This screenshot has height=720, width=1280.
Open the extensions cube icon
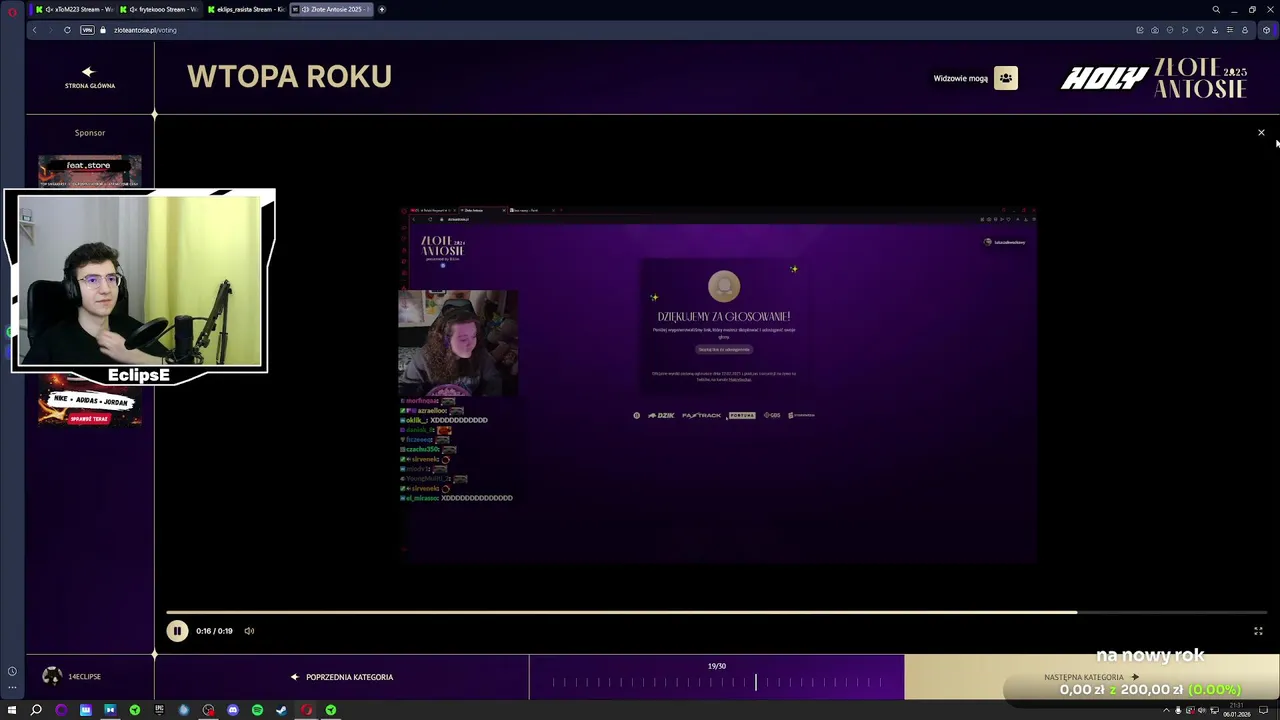1266,30
